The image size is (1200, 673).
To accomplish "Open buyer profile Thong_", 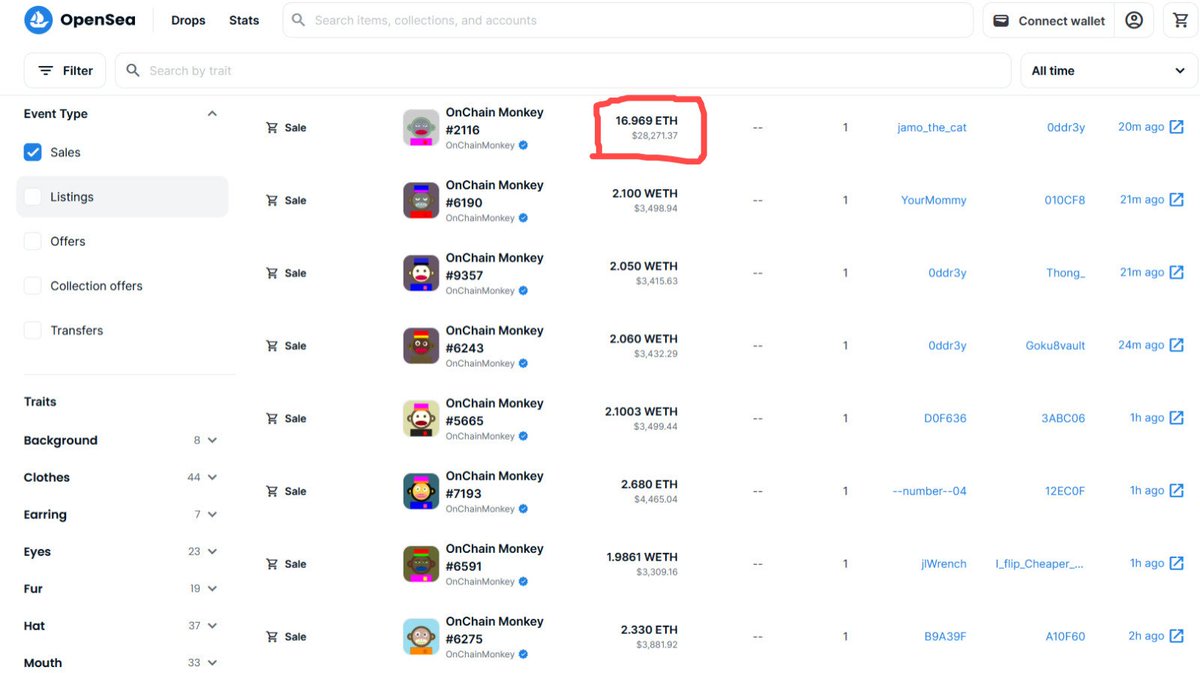I will (1065, 273).
